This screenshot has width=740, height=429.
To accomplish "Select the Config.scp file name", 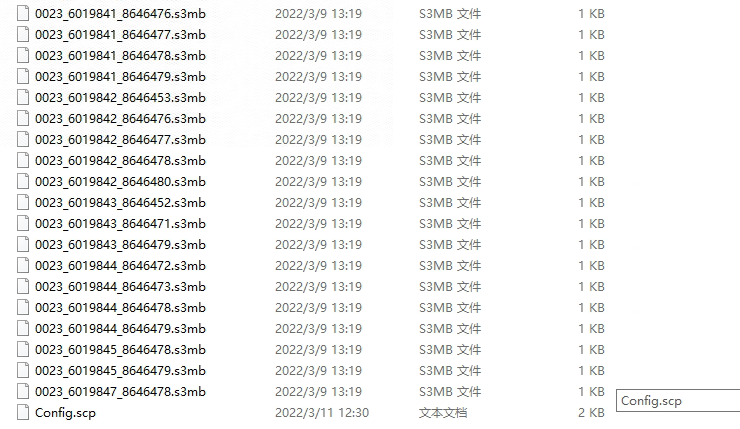I will coord(65,413).
